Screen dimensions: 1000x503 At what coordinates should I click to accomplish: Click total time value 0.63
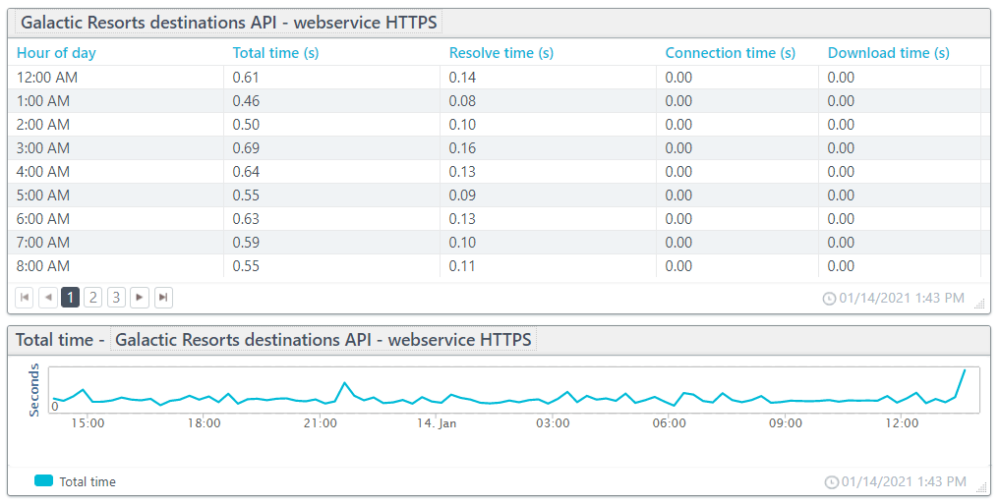click(x=246, y=219)
